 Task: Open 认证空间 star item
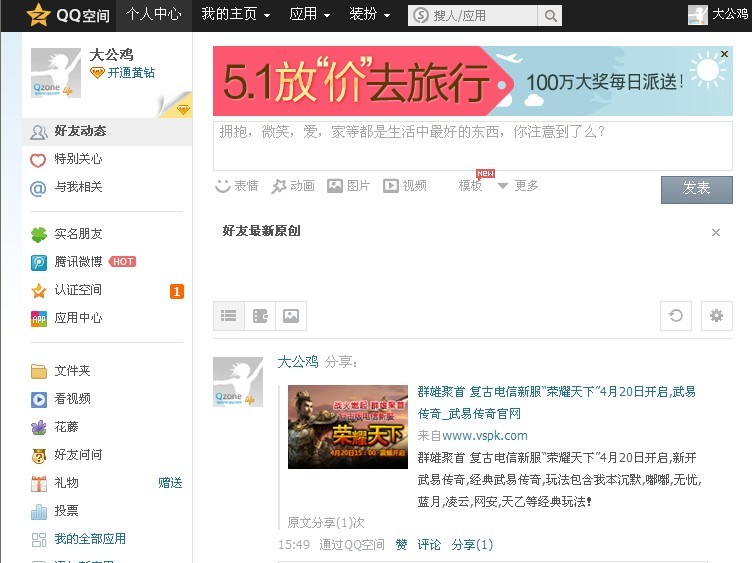pos(66,290)
